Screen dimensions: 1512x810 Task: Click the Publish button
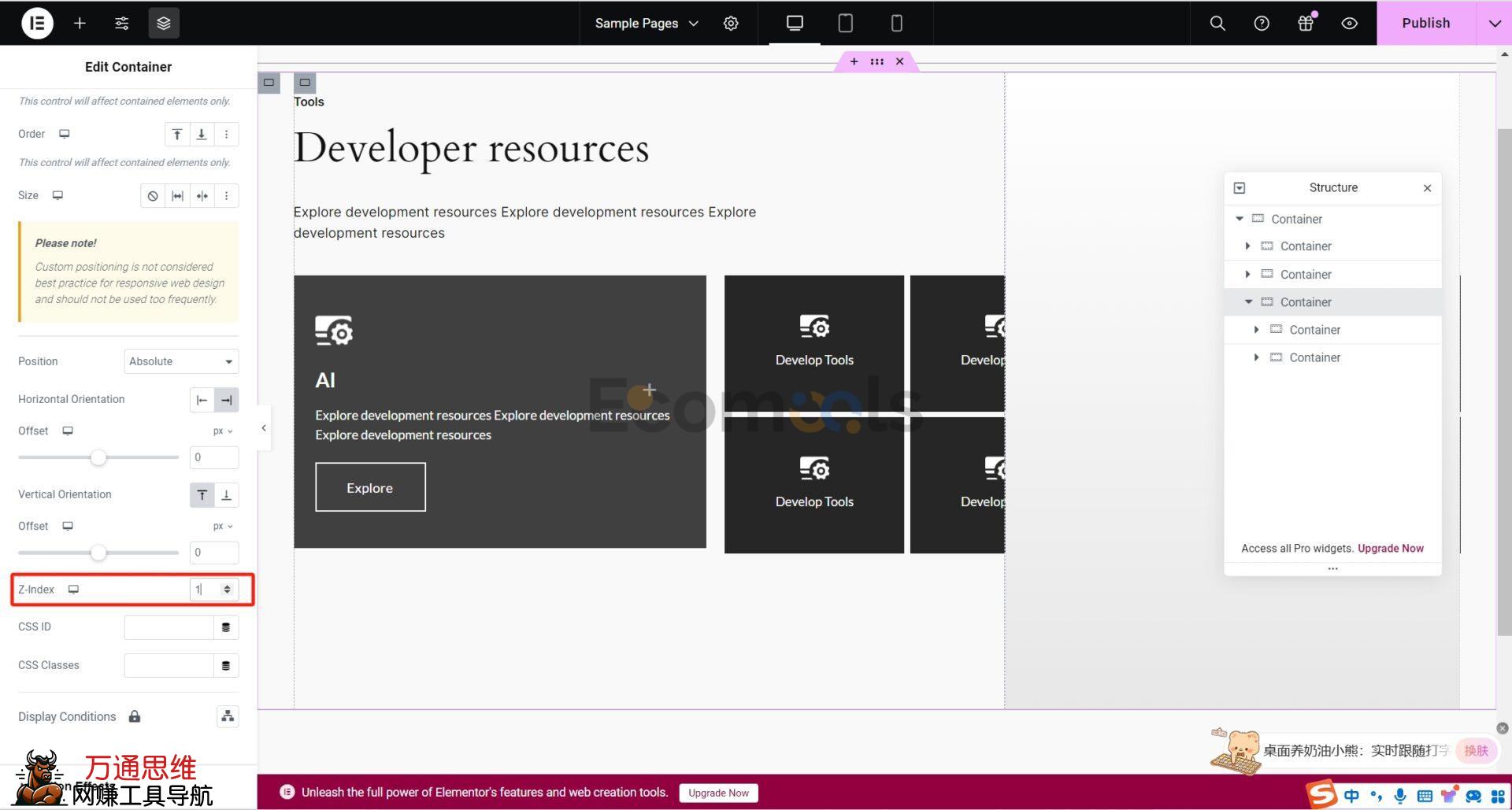[1425, 23]
